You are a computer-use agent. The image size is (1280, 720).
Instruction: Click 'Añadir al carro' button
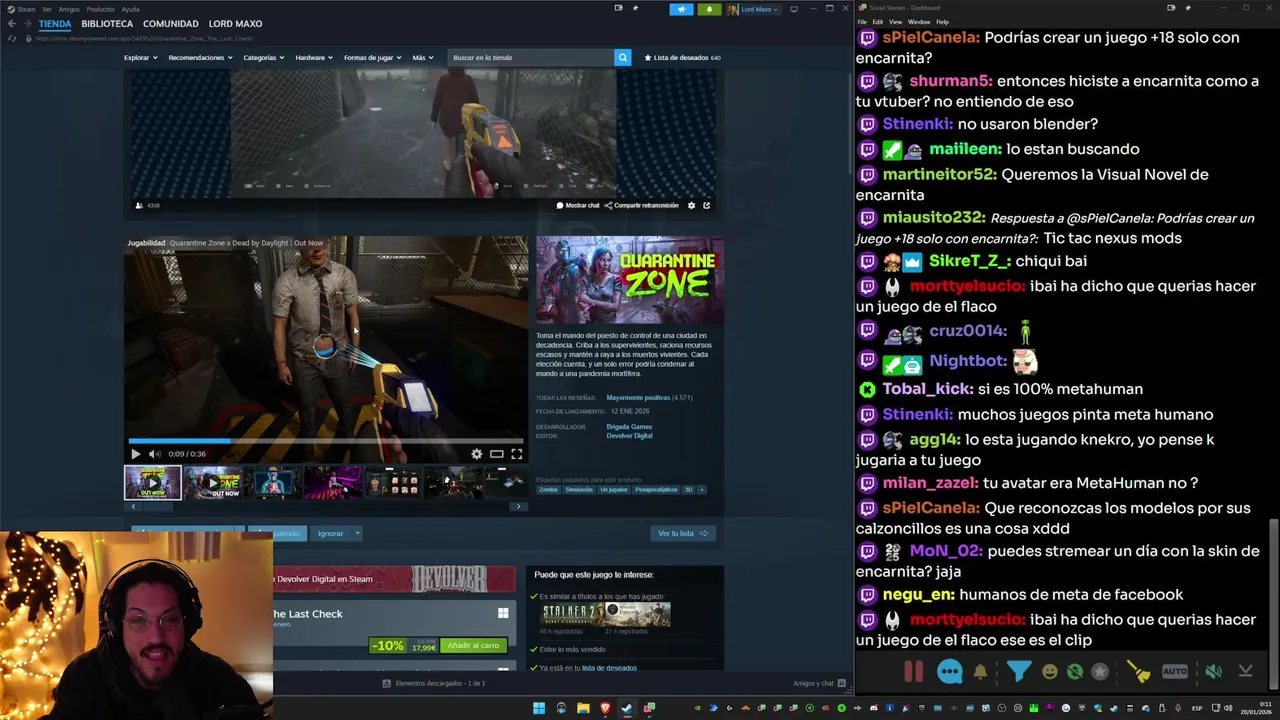pyautogui.click(x=473, y=645)
